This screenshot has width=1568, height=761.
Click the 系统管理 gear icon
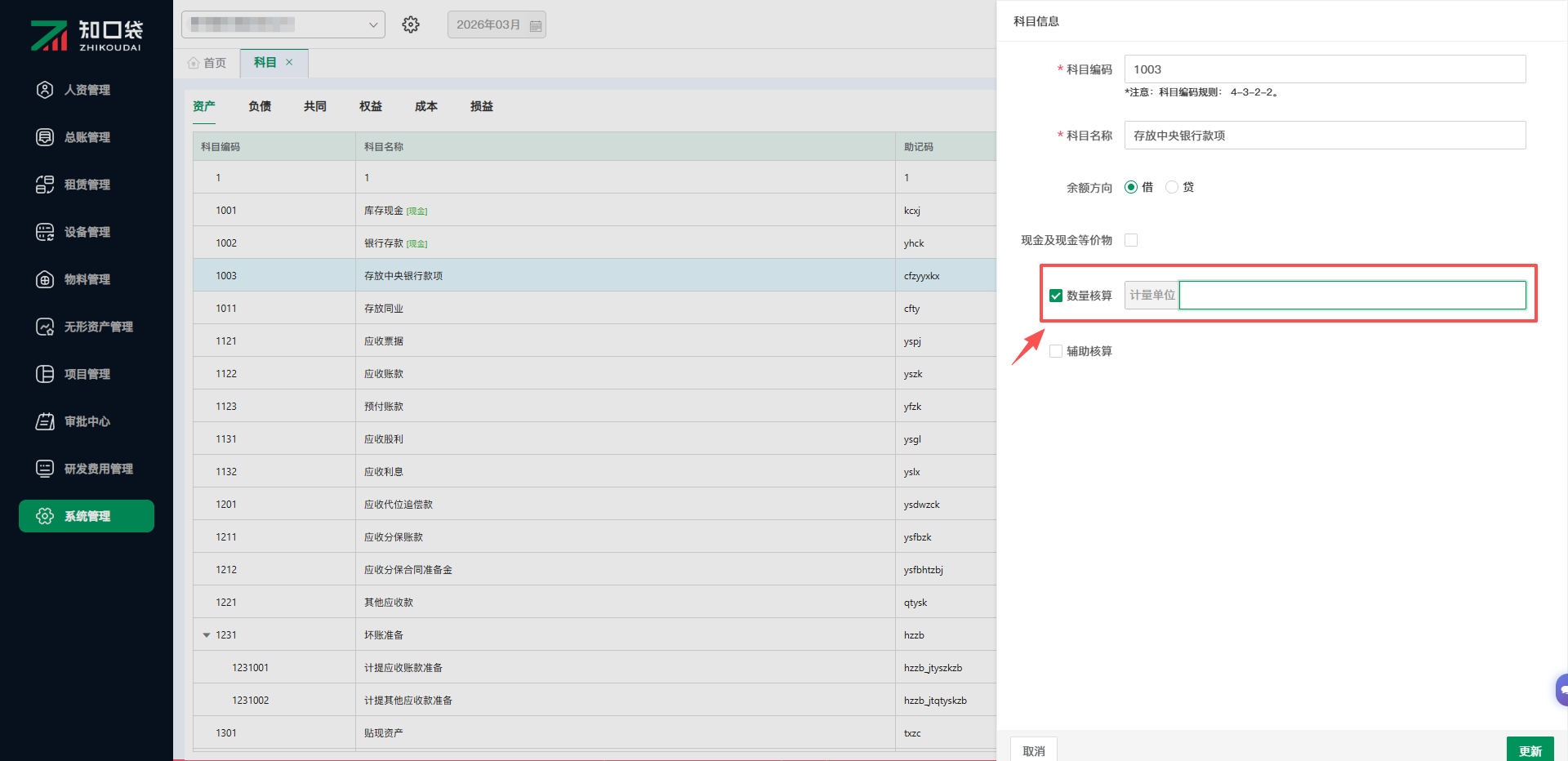[45, 516]
